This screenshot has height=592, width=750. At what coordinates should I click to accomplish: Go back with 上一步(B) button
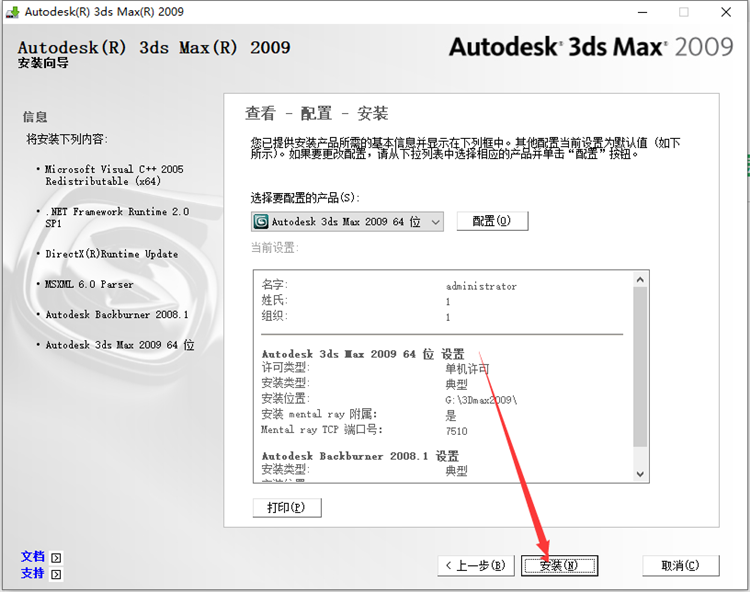click(476, 566)
